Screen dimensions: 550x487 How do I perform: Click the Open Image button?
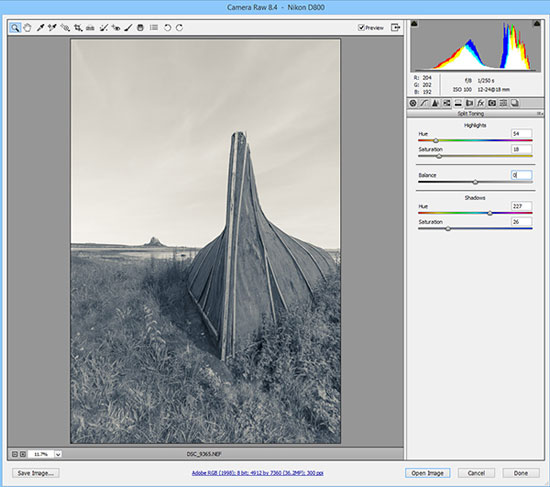(x=427, y=473)
